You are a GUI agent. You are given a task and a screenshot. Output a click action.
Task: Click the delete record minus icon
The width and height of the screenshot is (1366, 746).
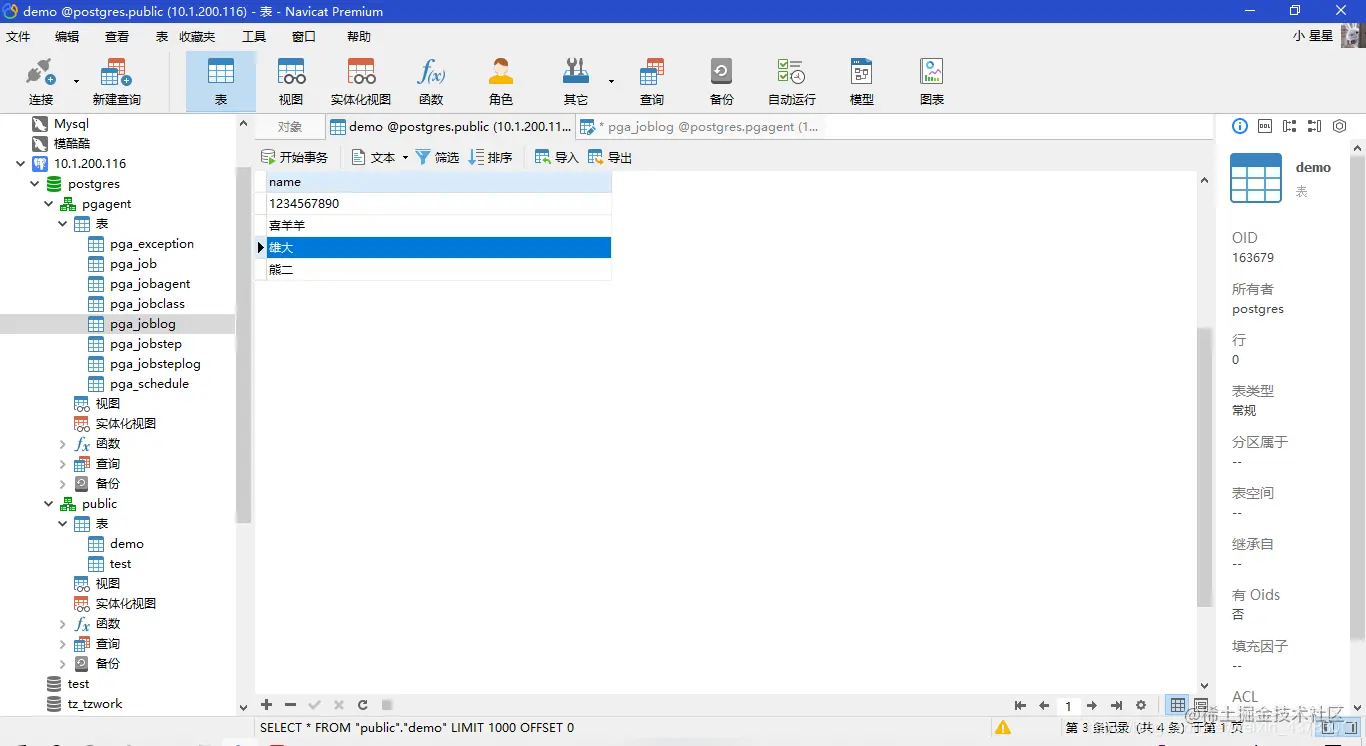290,705
